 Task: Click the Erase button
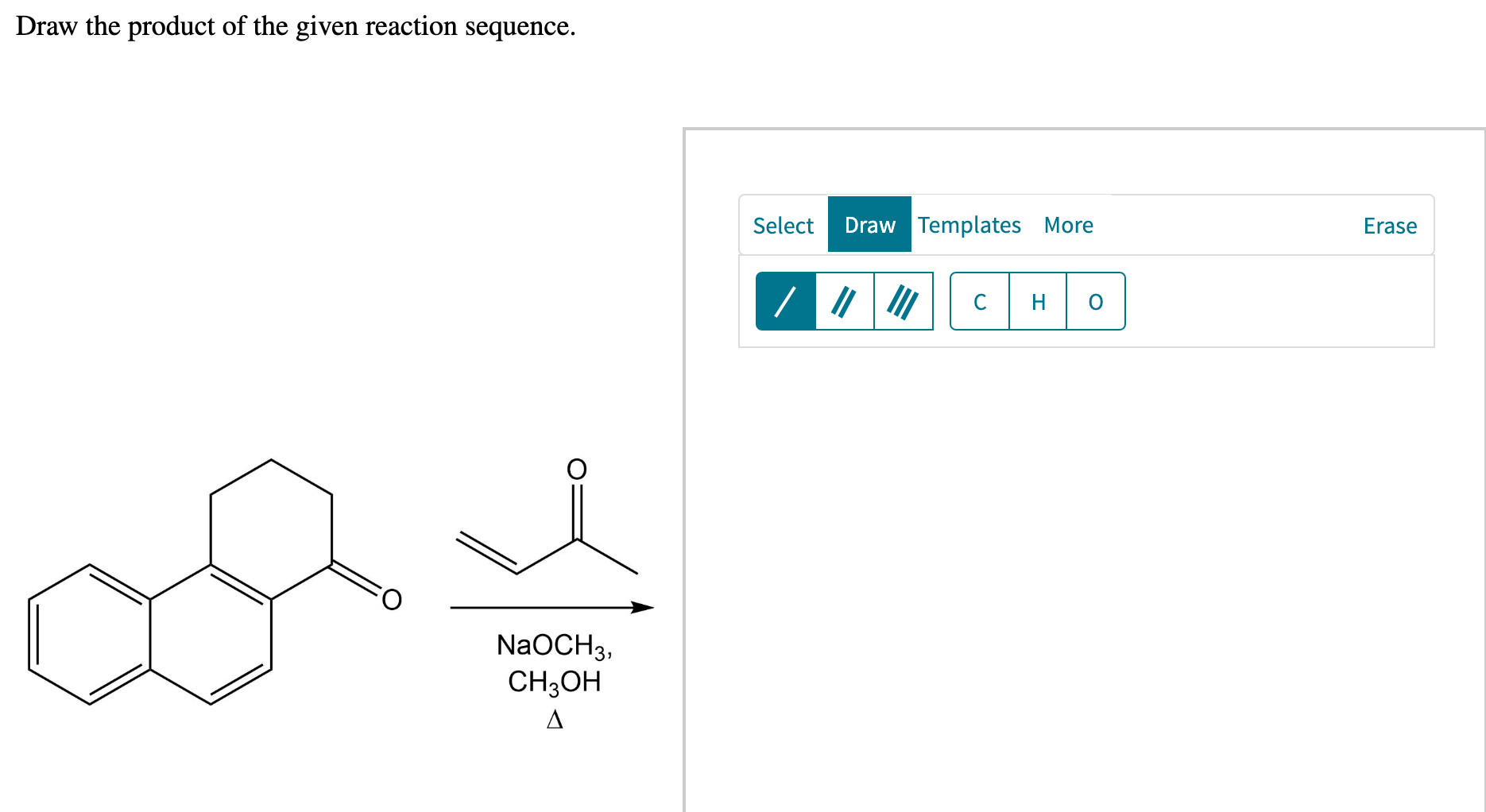point(1389,225)
